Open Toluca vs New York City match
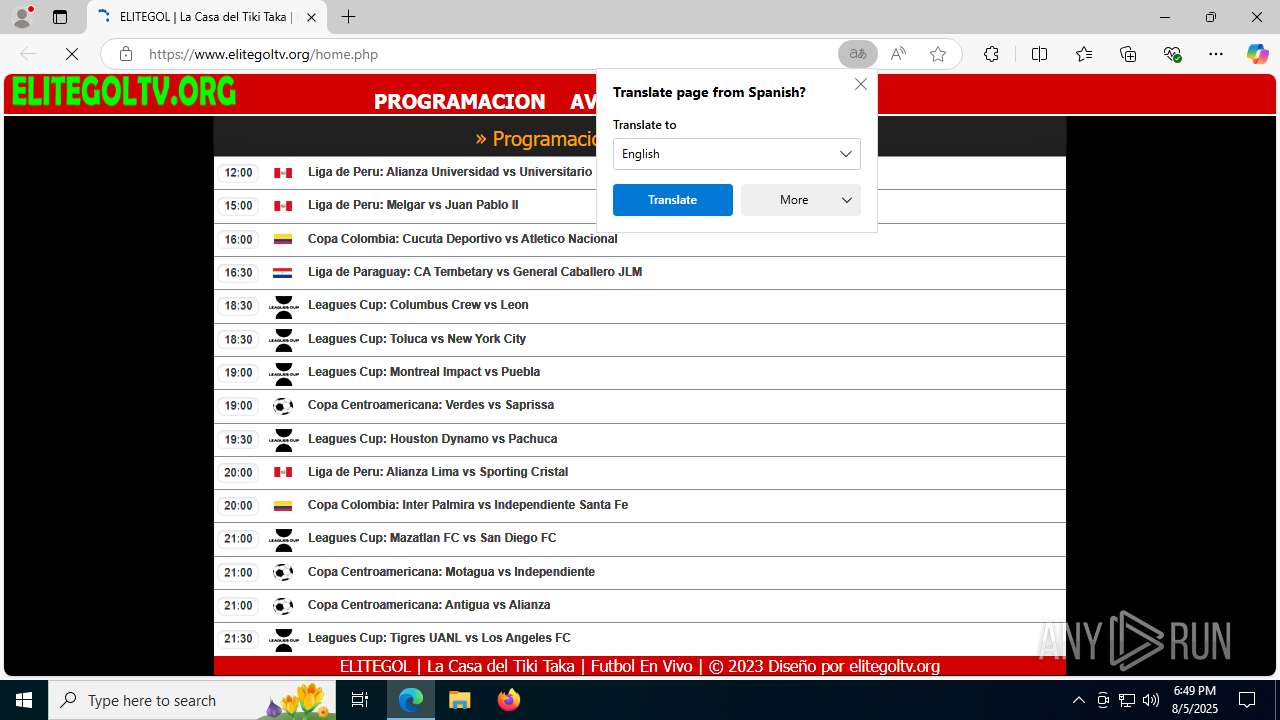This screenshot has height=720, width=1280. click(x=417, y=339)
